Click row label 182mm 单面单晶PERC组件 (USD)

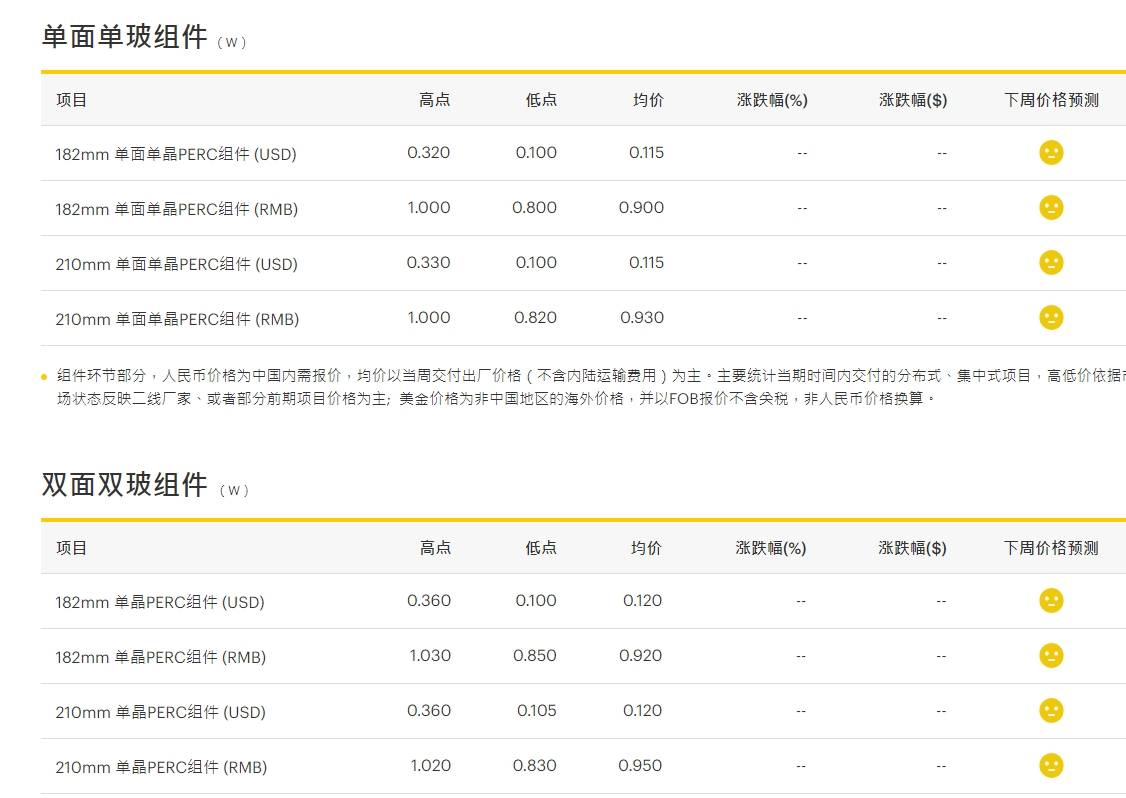[176, 154]
